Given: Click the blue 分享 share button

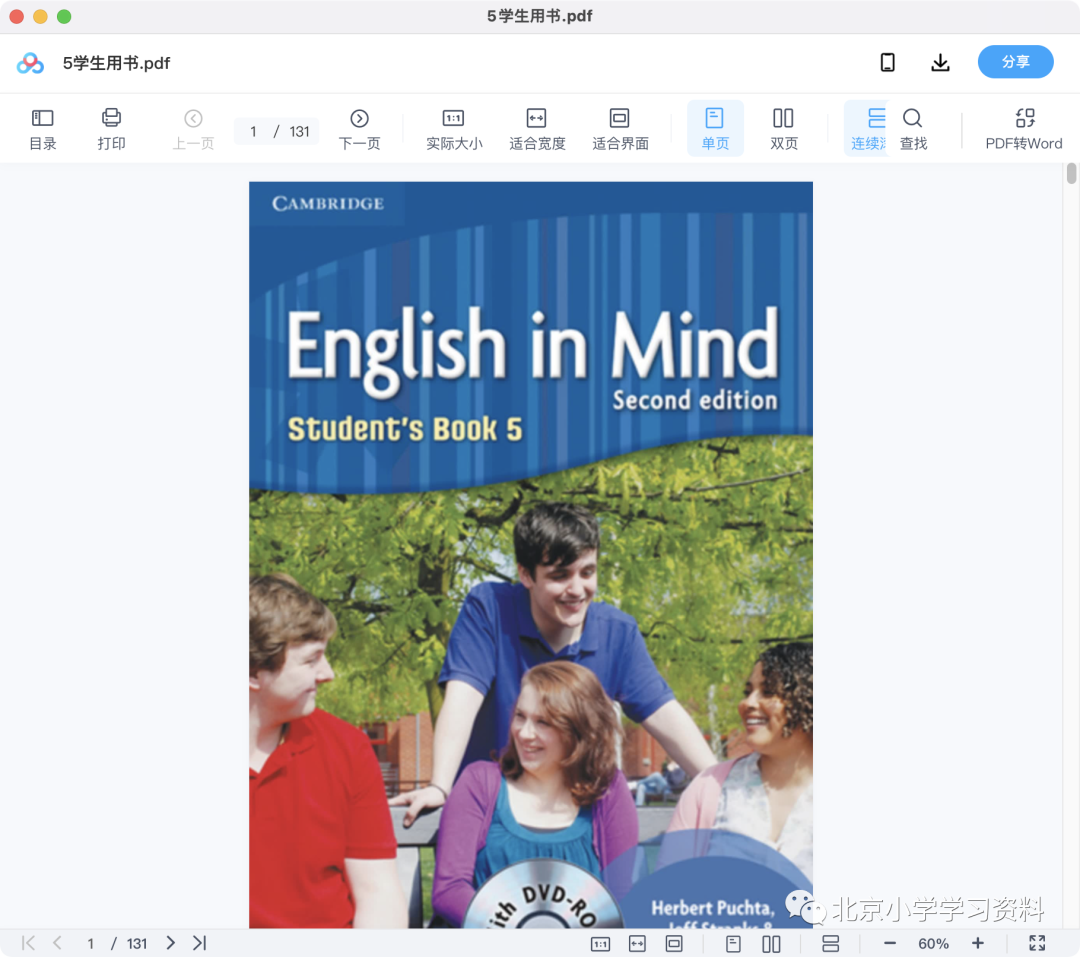Looking at the screenshot, I should click(1015, 62).
